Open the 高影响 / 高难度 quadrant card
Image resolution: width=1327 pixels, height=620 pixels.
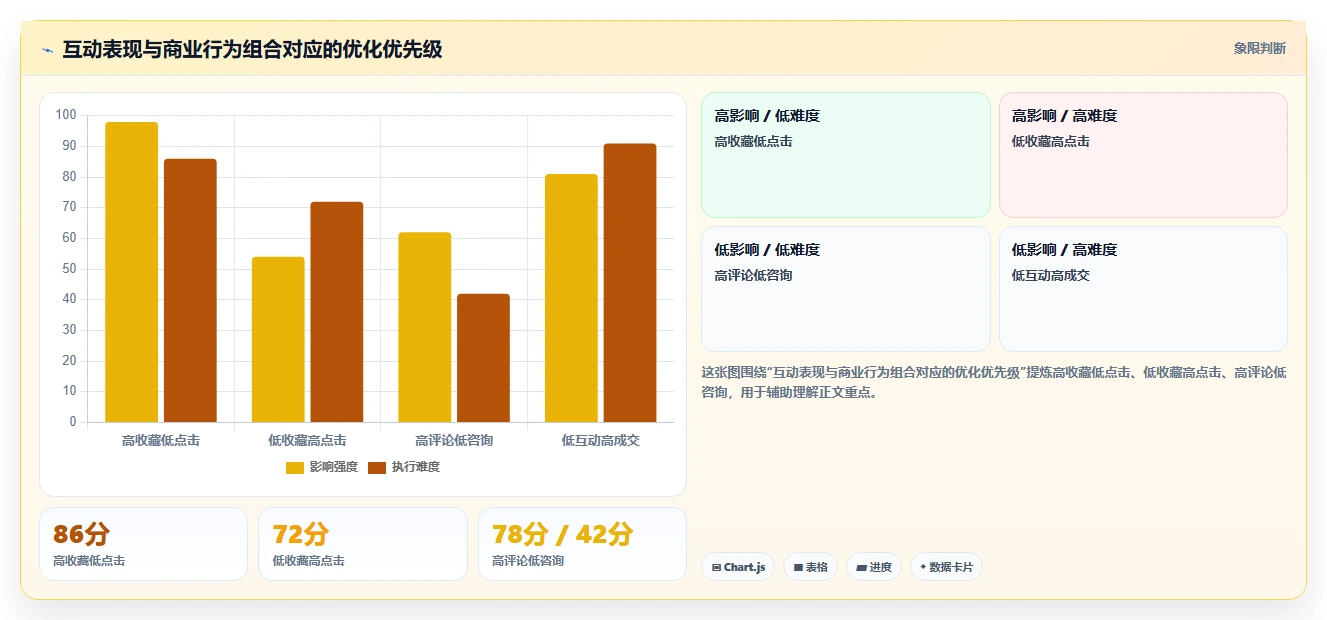[1143, 155]
